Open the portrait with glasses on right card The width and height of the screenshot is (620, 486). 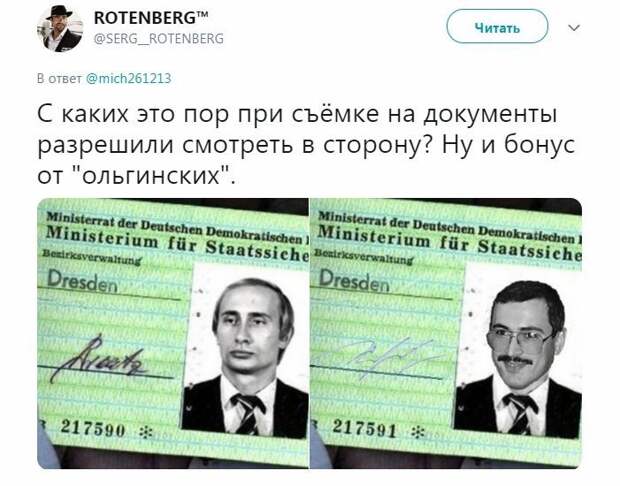point(518,351)
